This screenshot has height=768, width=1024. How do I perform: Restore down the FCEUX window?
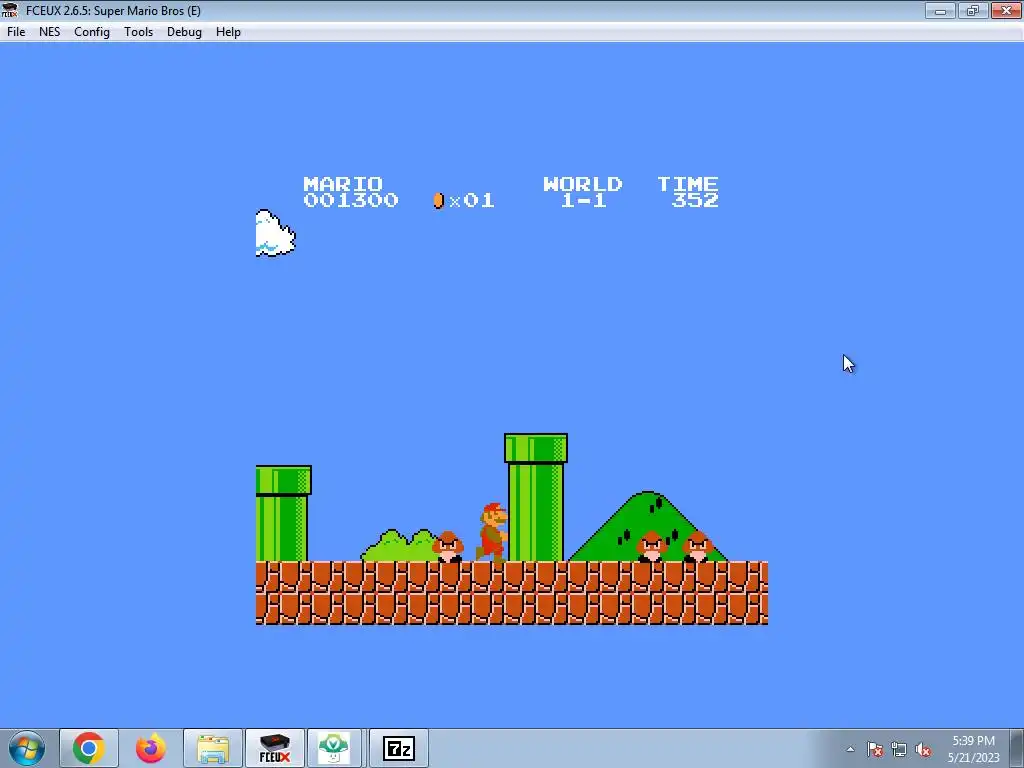[x=972, y=10]
